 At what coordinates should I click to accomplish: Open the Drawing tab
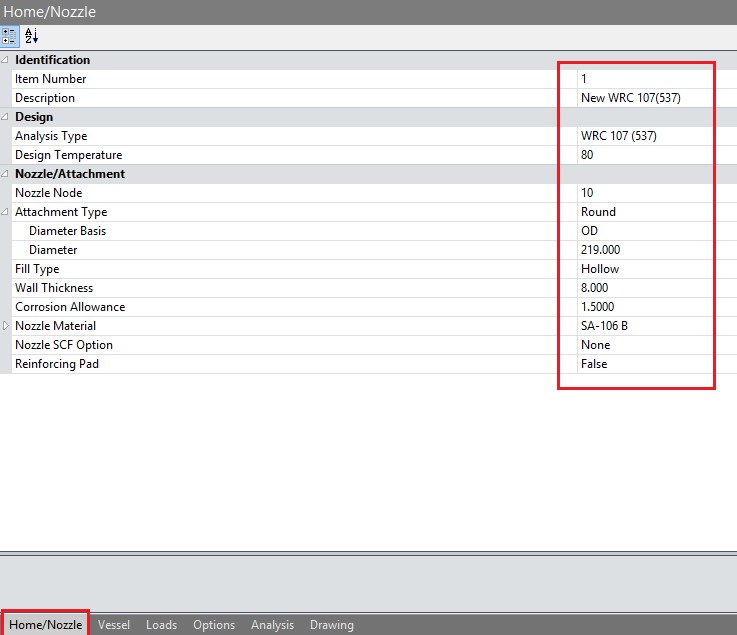pyautogui.click(x=332, y=625)
